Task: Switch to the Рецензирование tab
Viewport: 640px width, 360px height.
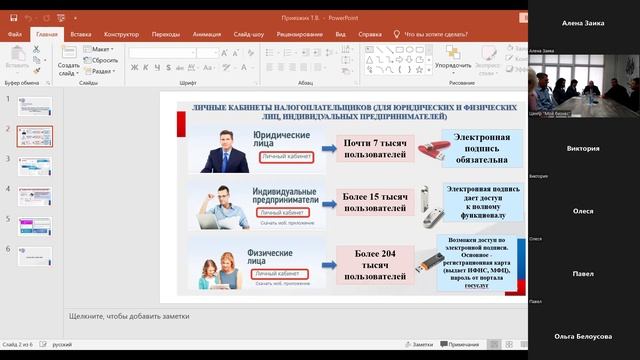Action: tap(300, 34)
